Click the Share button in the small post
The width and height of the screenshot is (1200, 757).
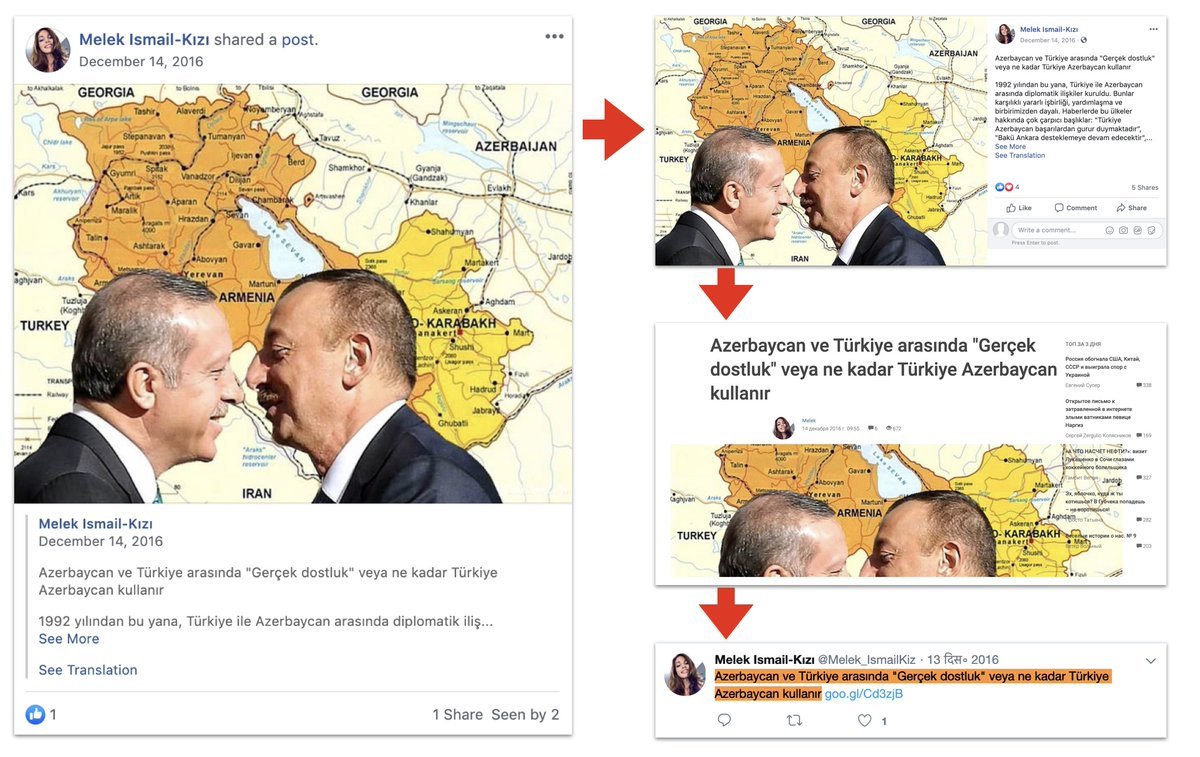1131,208
